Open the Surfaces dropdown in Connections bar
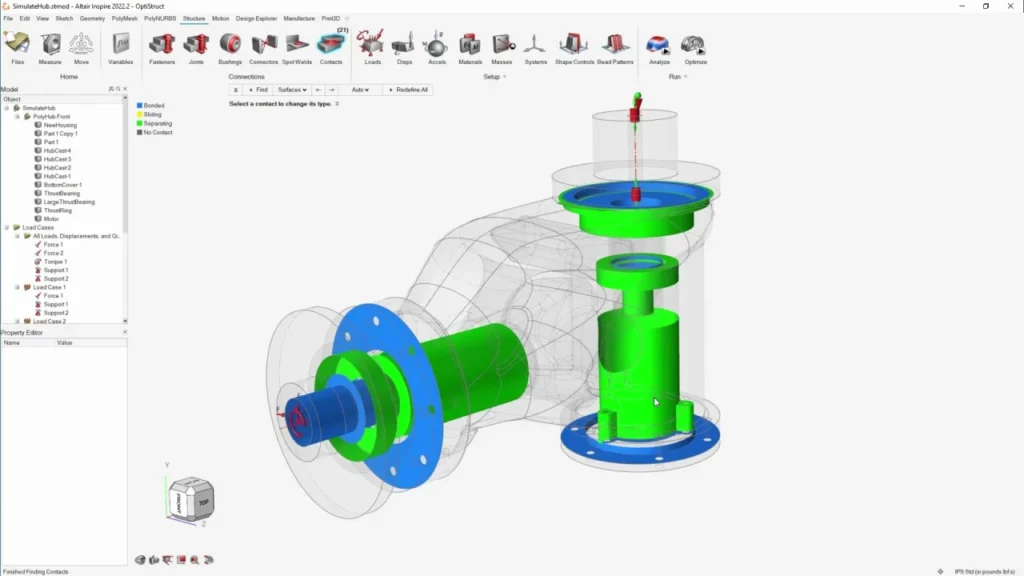1024x576 pixels. pyautogui.click(x=292, y=89)
